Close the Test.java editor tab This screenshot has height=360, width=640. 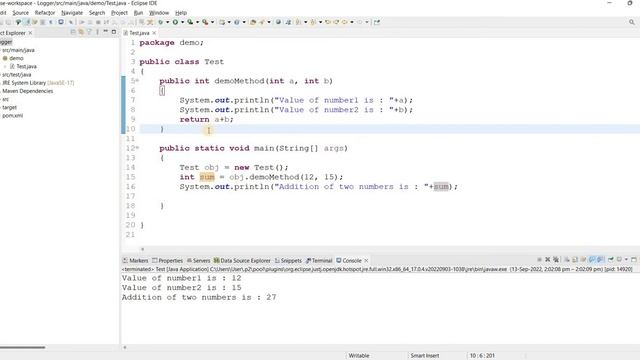[154, 33]
